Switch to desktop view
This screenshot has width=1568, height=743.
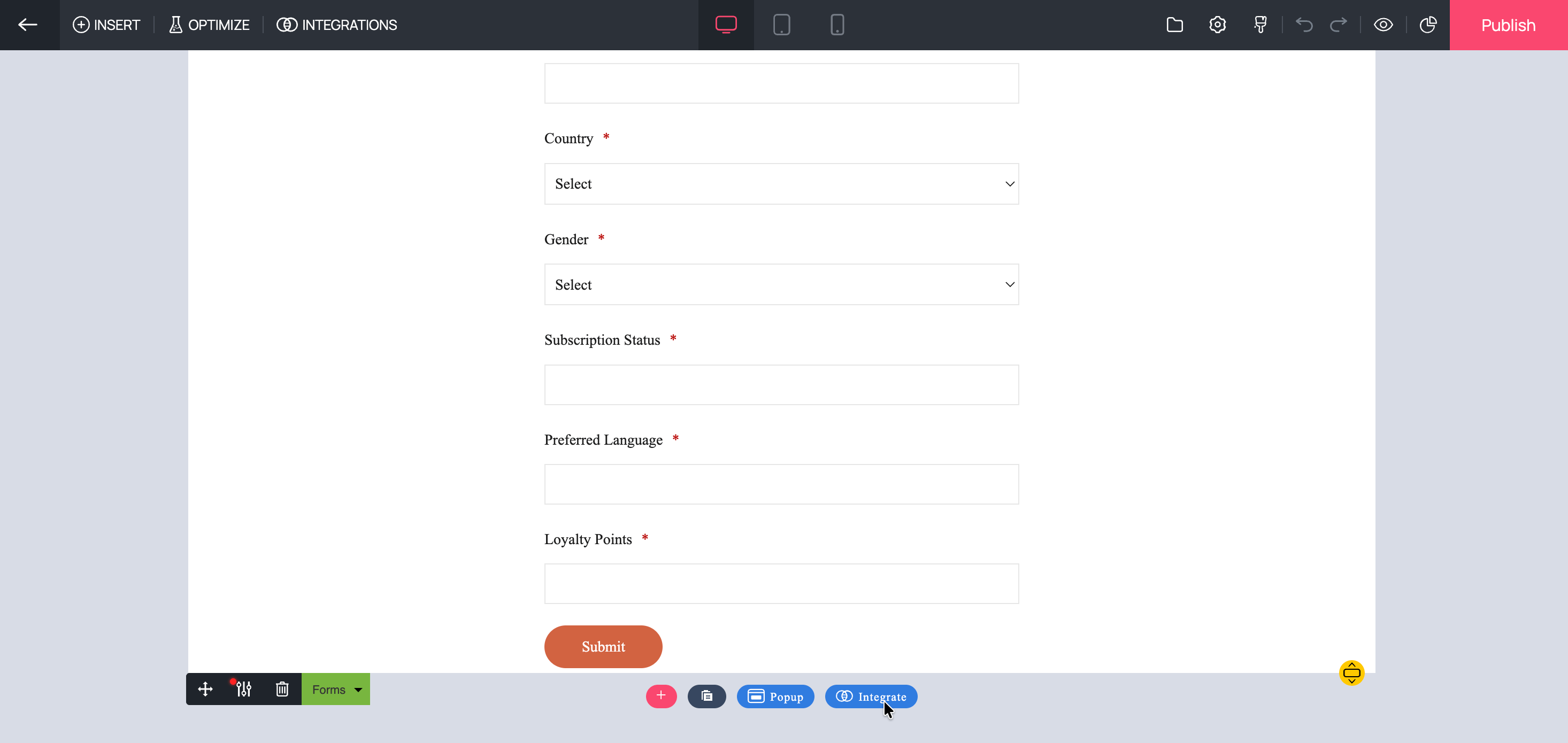726,25
